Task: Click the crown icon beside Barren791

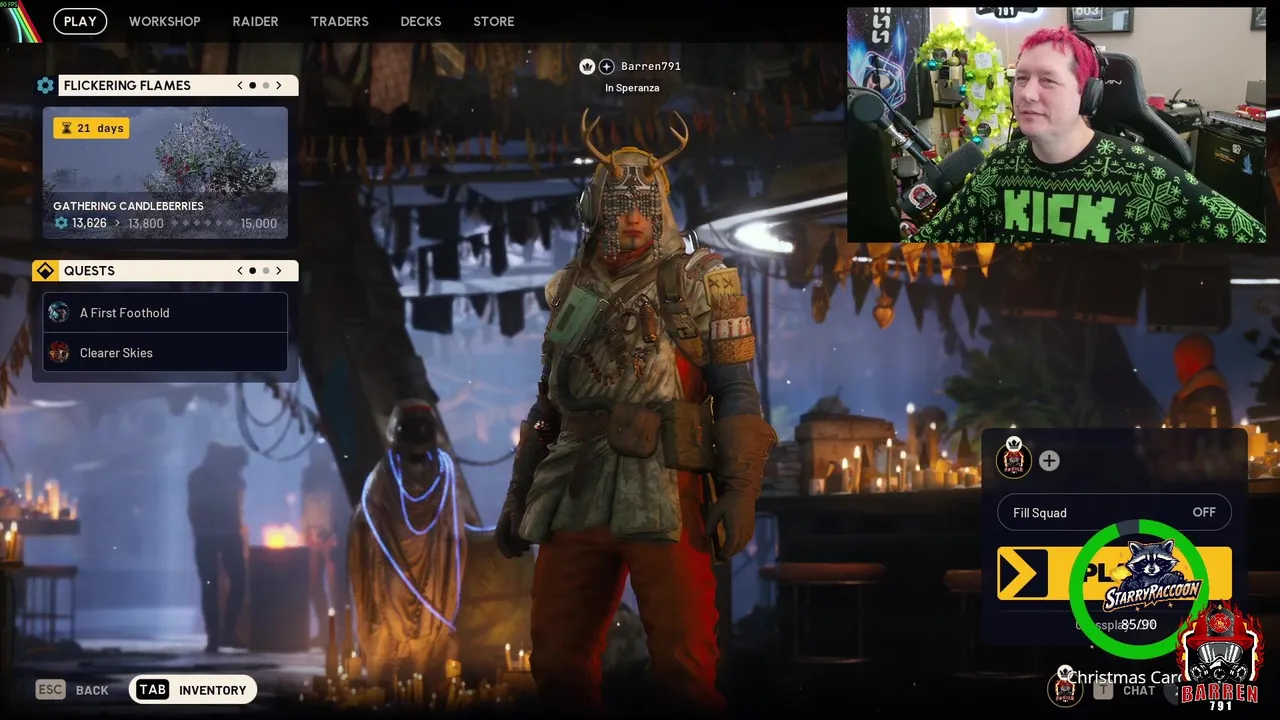Action: [x=588, y=66]
